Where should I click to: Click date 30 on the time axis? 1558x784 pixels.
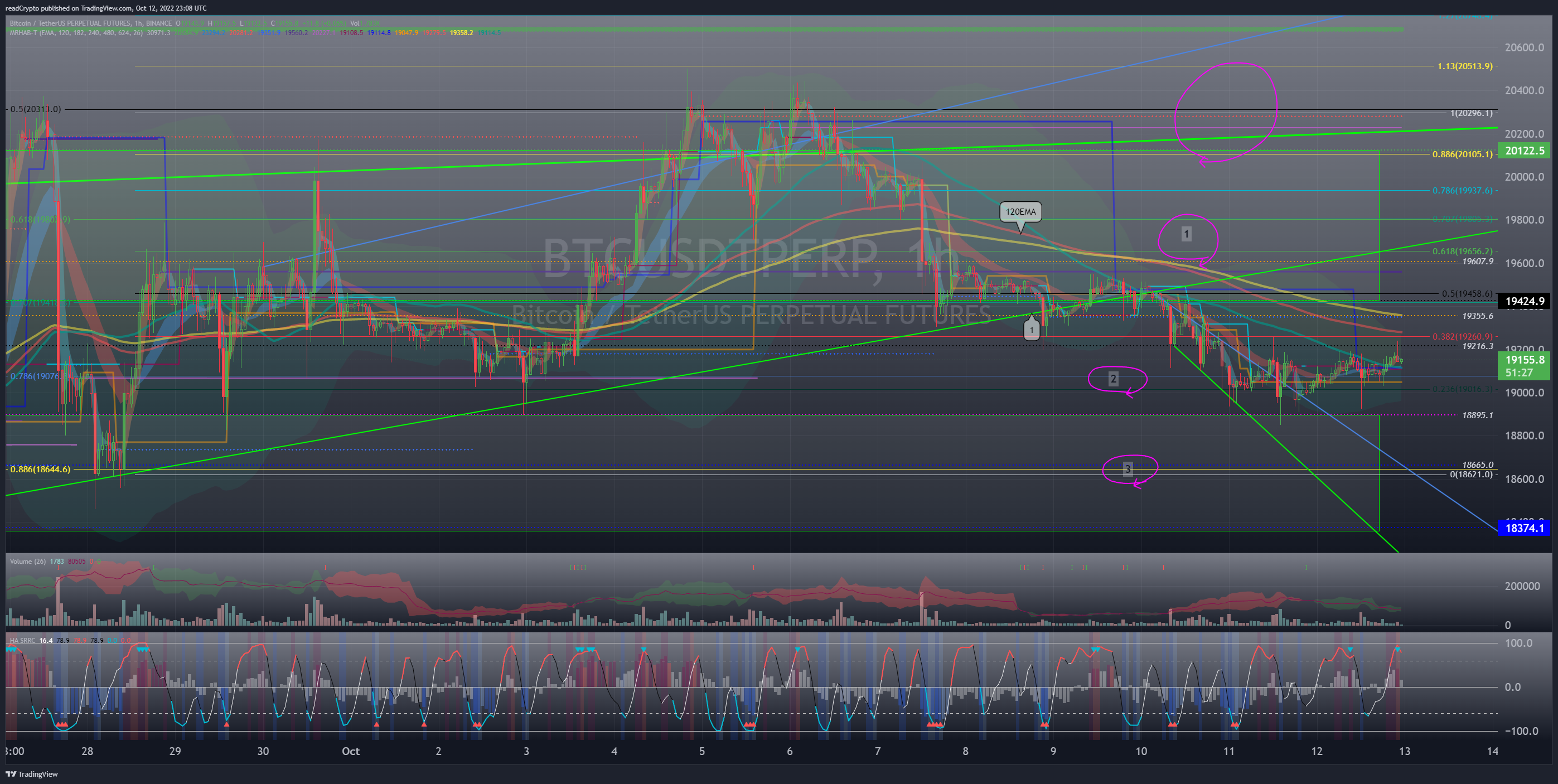263,751
